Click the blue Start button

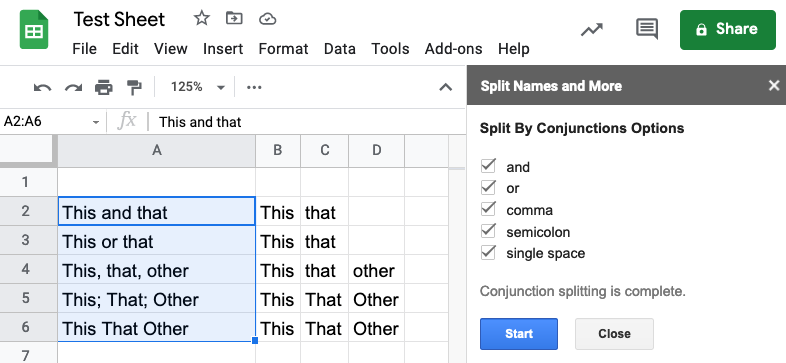point(519,333)
